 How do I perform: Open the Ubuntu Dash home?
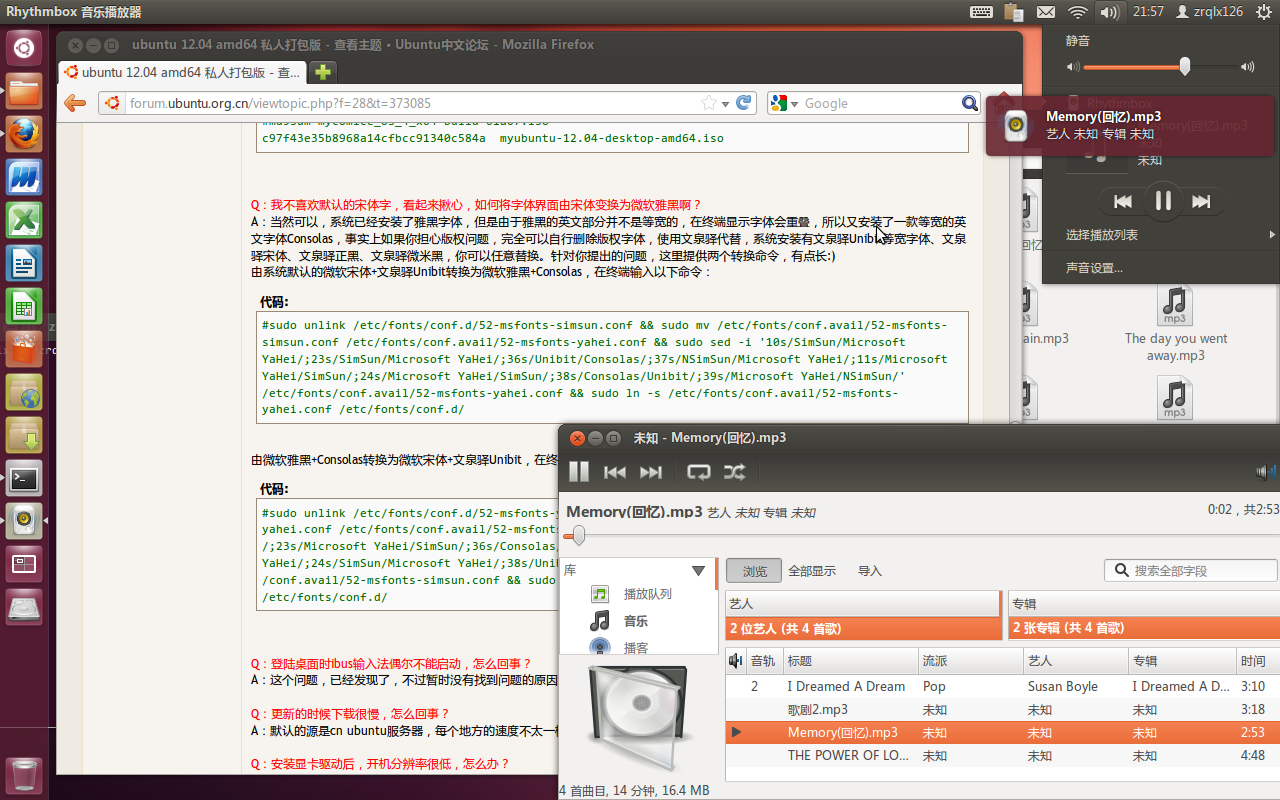tap(24, 47)
